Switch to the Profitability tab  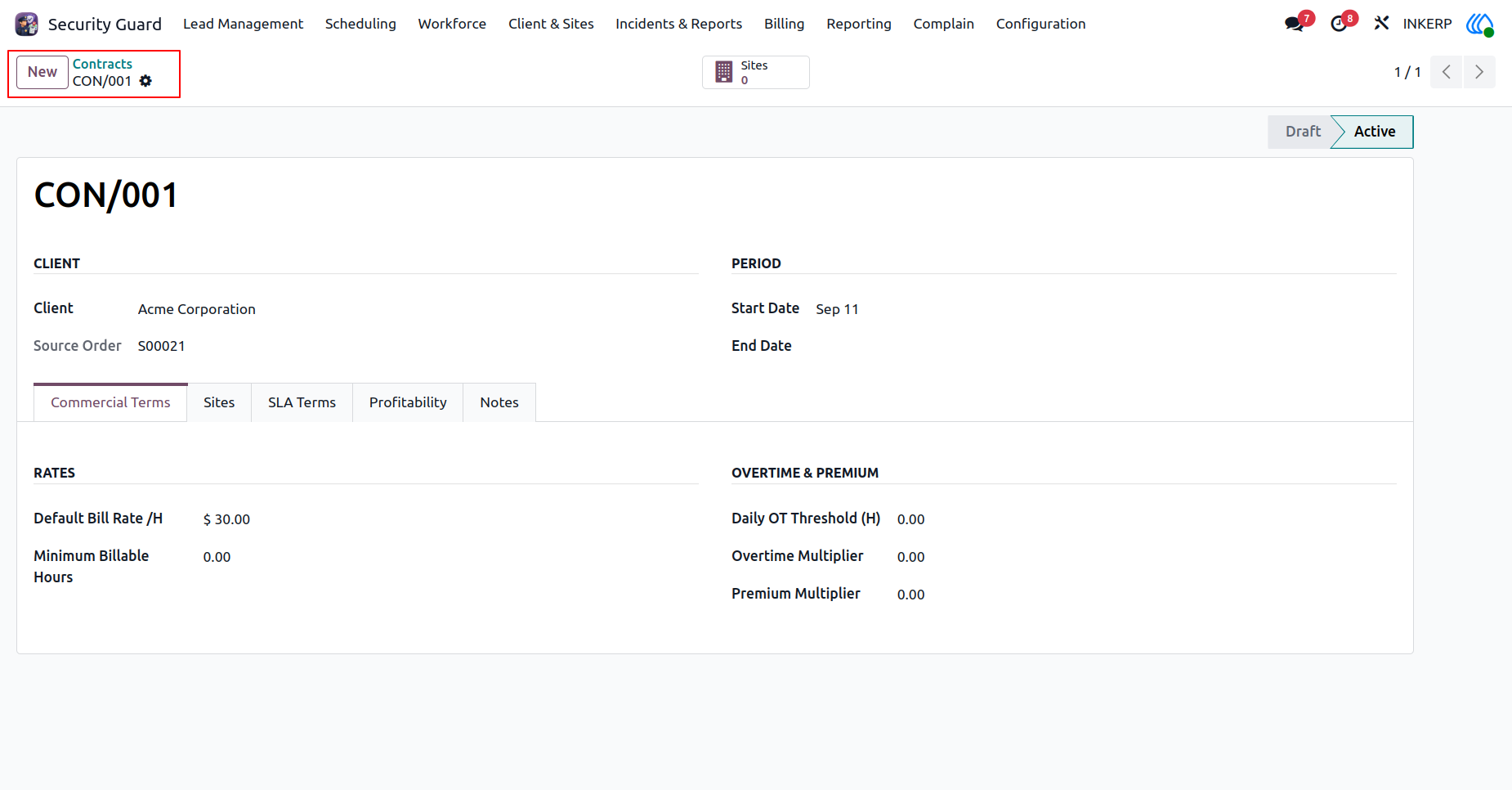[408, 402]
